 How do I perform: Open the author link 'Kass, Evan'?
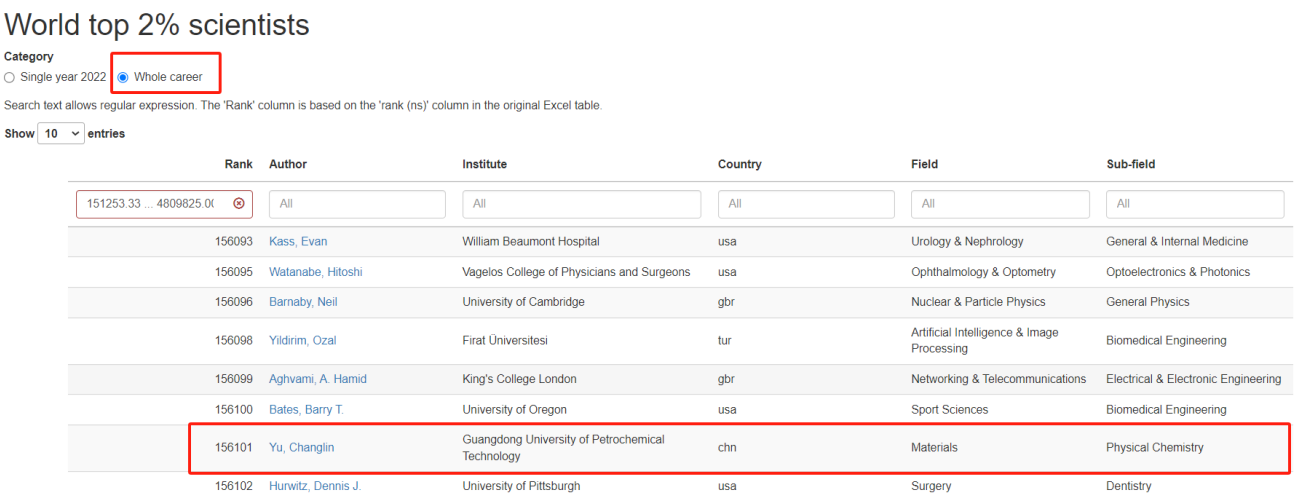(298, 241)
